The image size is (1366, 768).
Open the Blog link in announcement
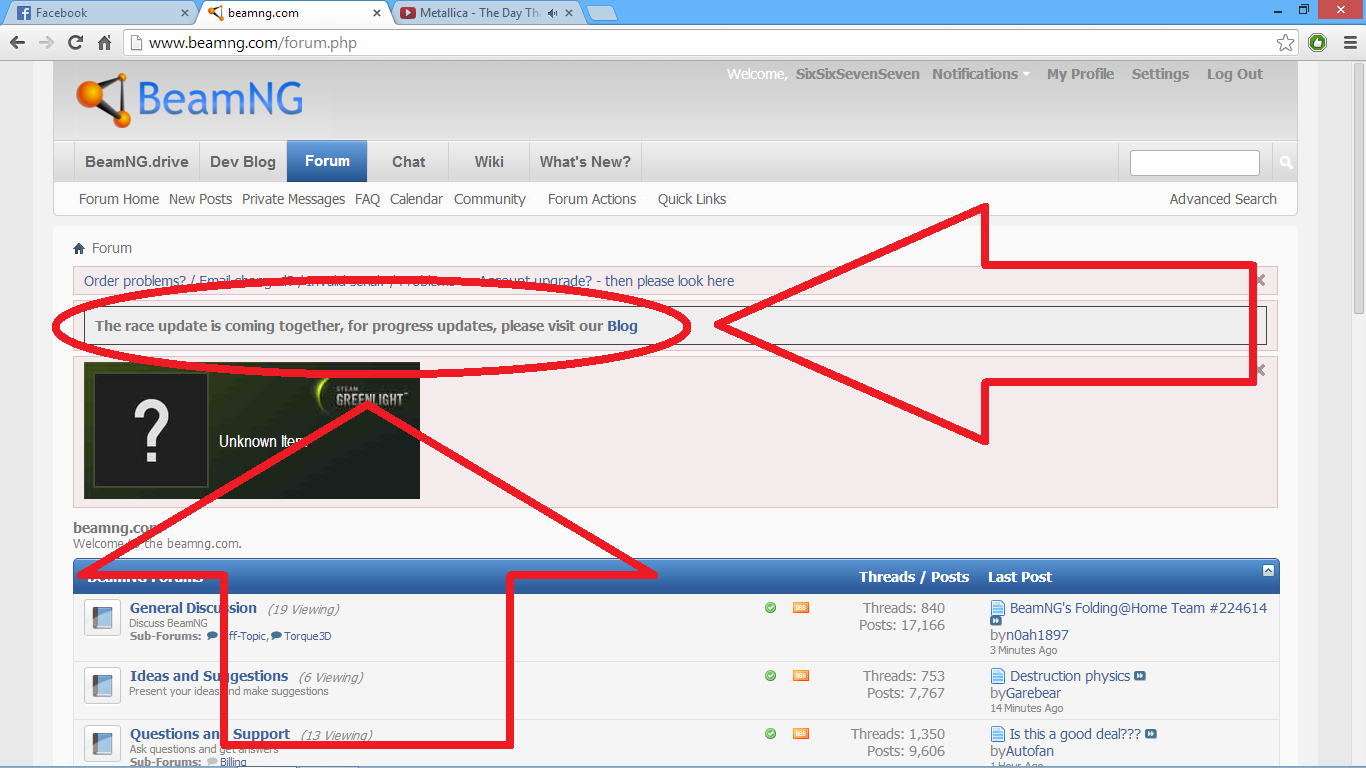pyautogui.click(x=622, y=326)
